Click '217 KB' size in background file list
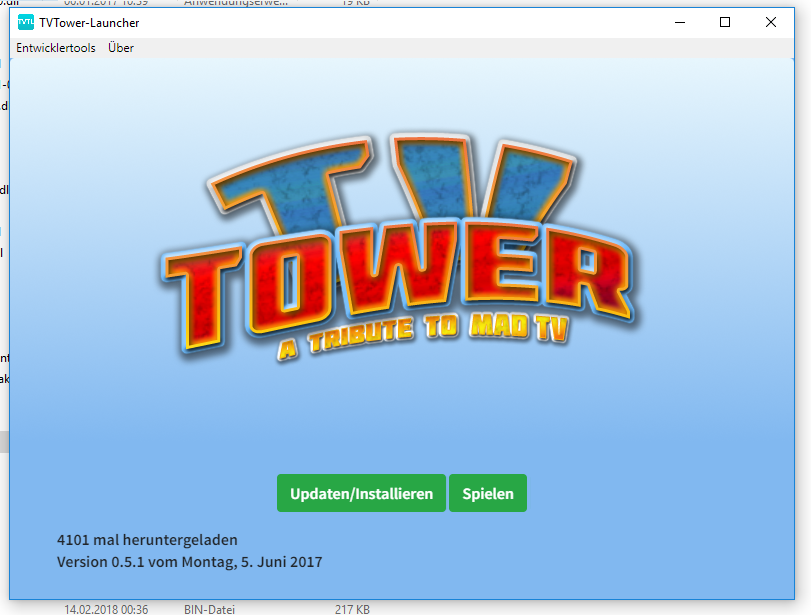 point(352,610)
